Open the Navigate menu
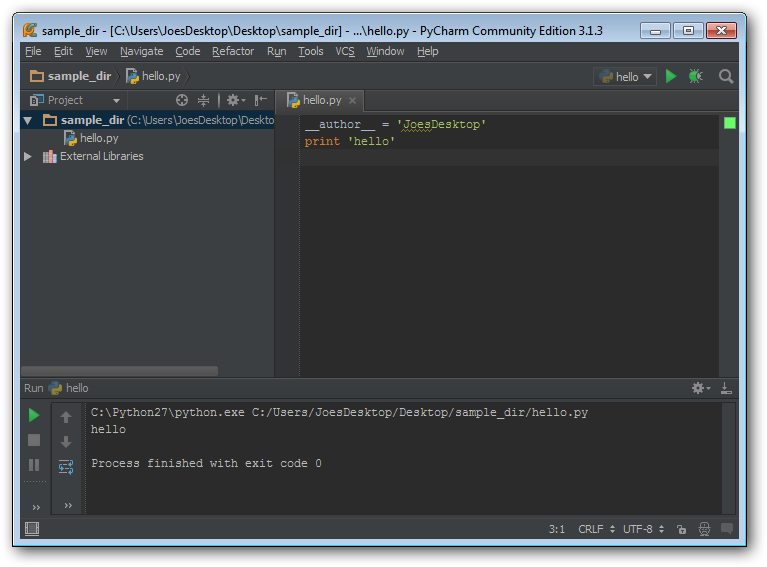The height and width of the screenshot is (567, 767). pyautogui.click(x=141, y=51)
